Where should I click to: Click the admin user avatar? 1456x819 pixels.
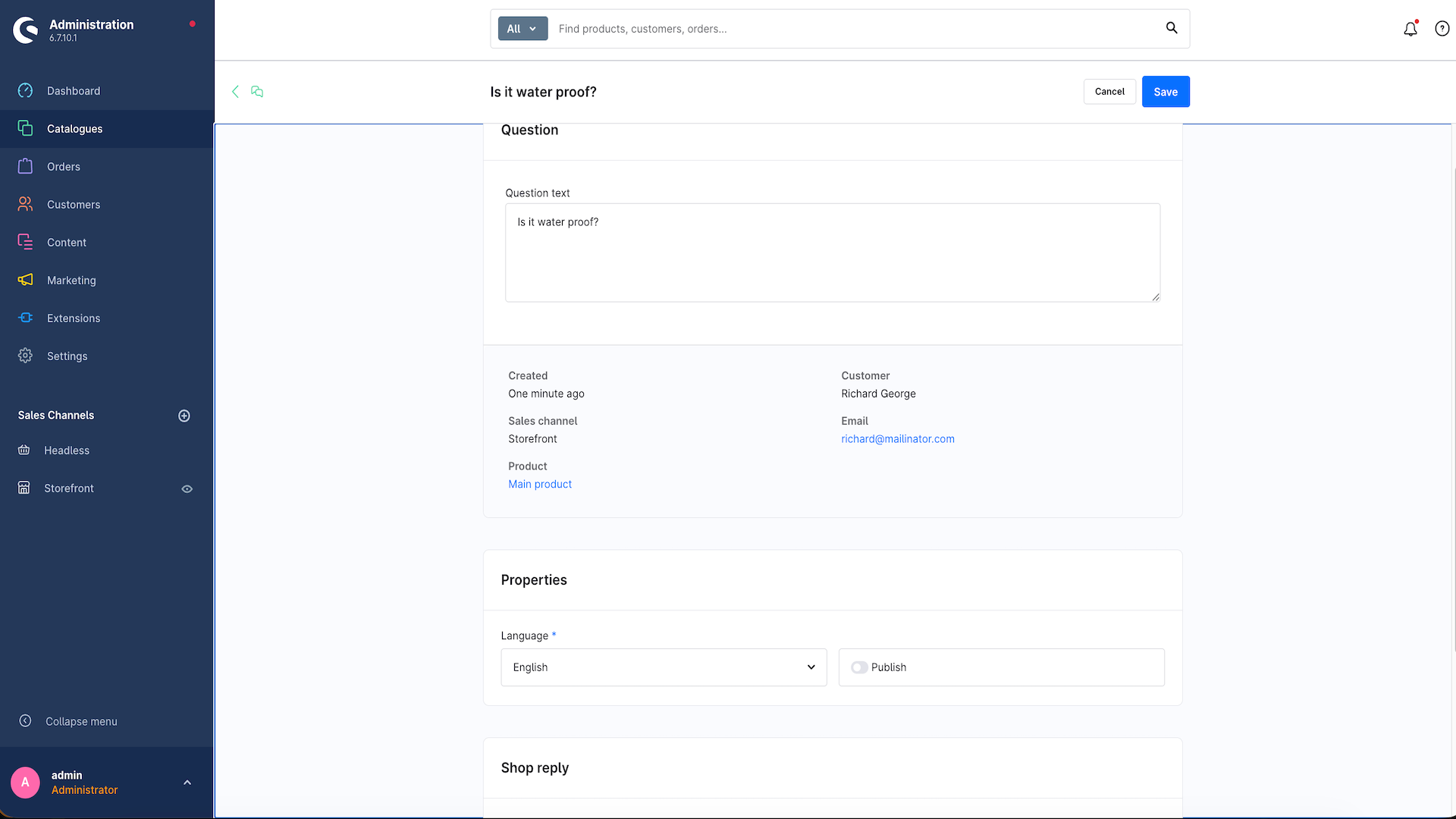point(25,782)
